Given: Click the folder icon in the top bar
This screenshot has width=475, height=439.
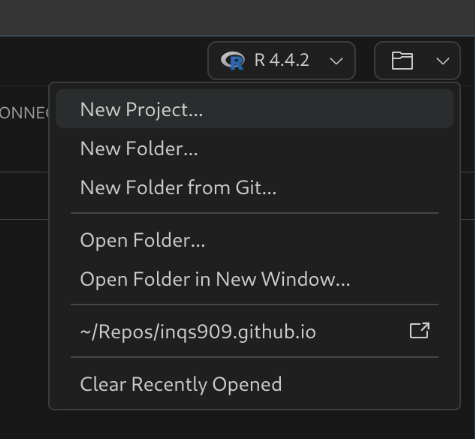Looking at the screenshot, I should tap(402, 61).
